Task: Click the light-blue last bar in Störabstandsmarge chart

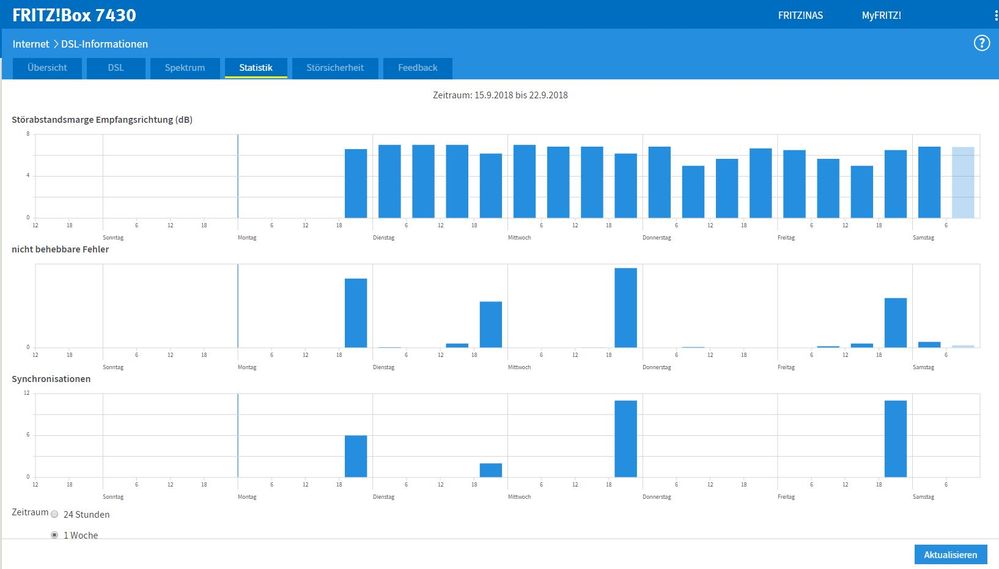Action: tap(963, 183)
